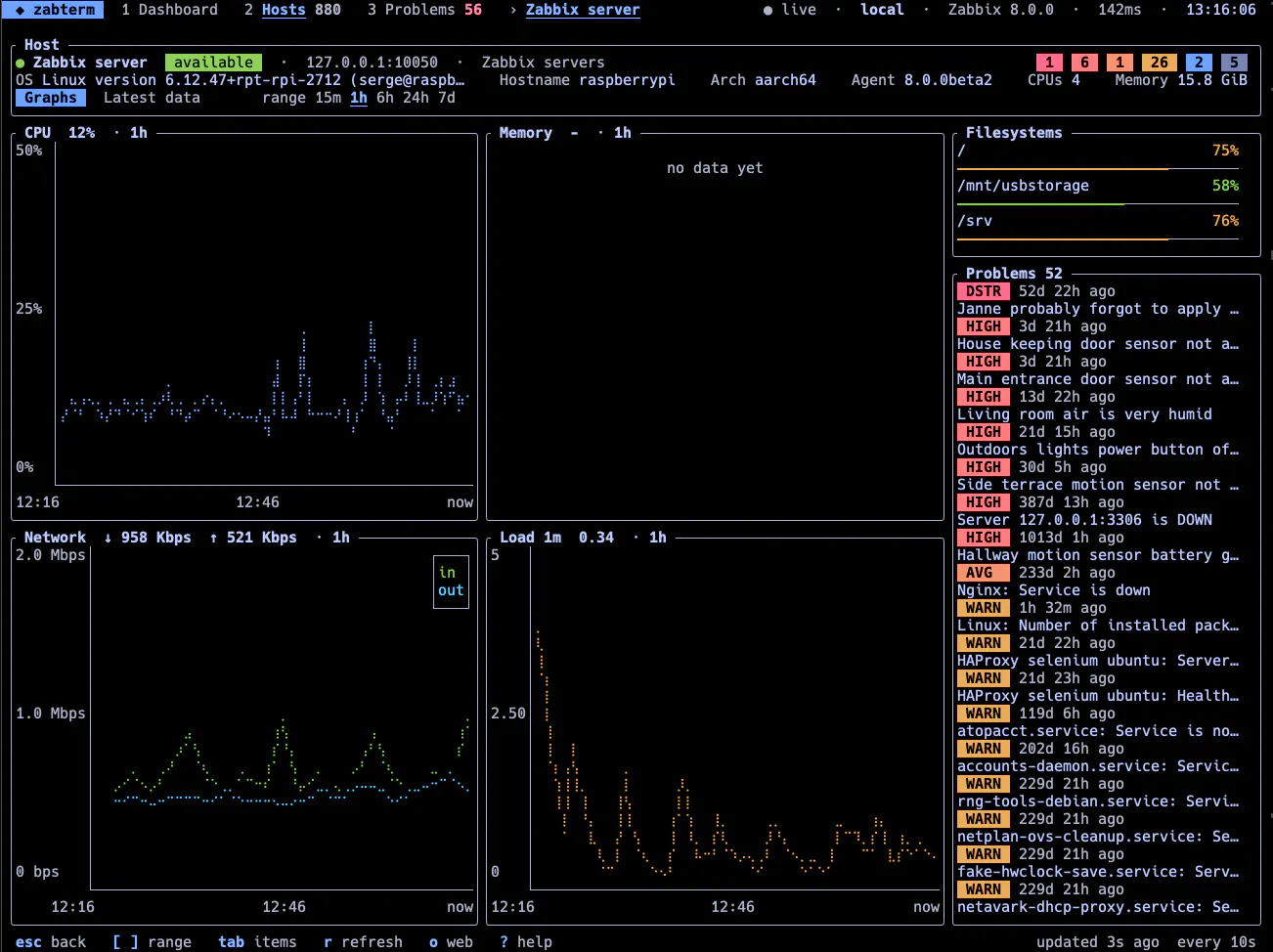
Task: Set range to 15m
Action: point(329,98)
